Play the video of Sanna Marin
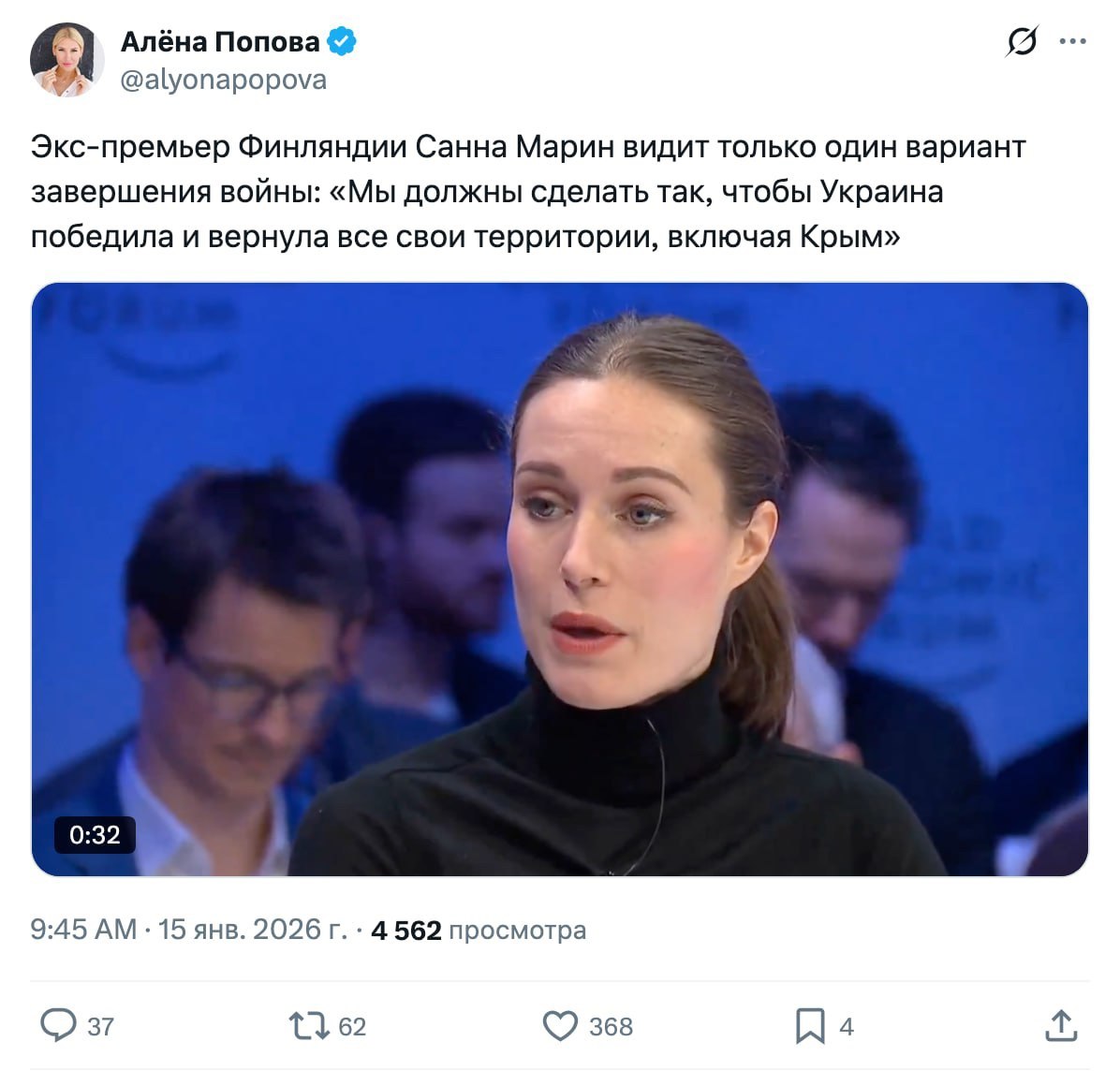This screenshot has height=1071, width=1120. pos(560,580)
